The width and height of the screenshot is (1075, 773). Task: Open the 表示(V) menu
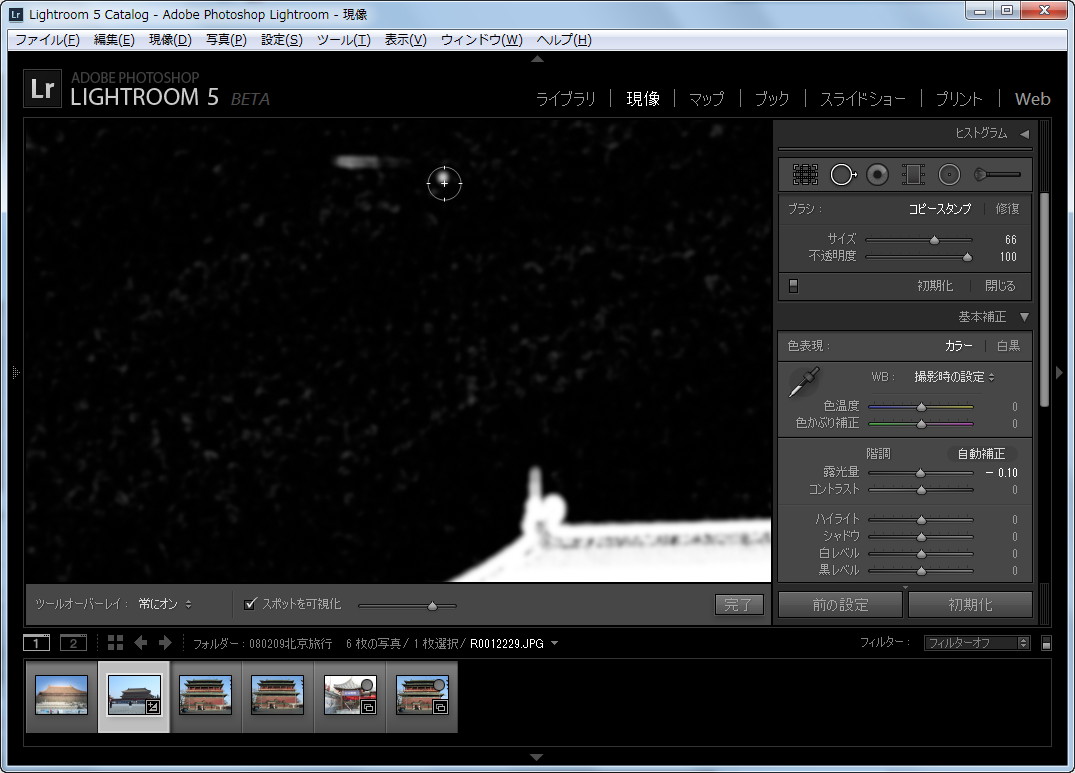tap(405, 40)
